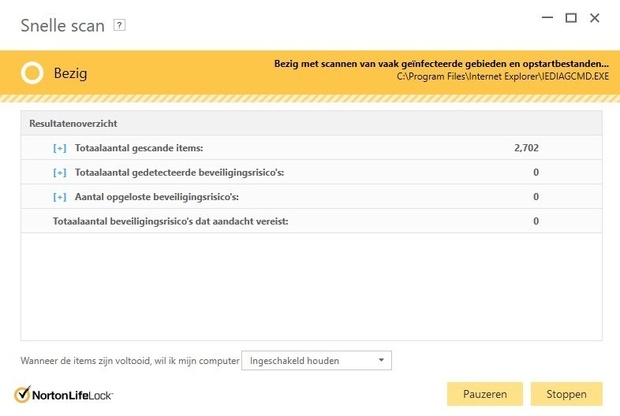Click the Snelle scan window title
The image size is (620, 416).
click(x=62, y=25)
